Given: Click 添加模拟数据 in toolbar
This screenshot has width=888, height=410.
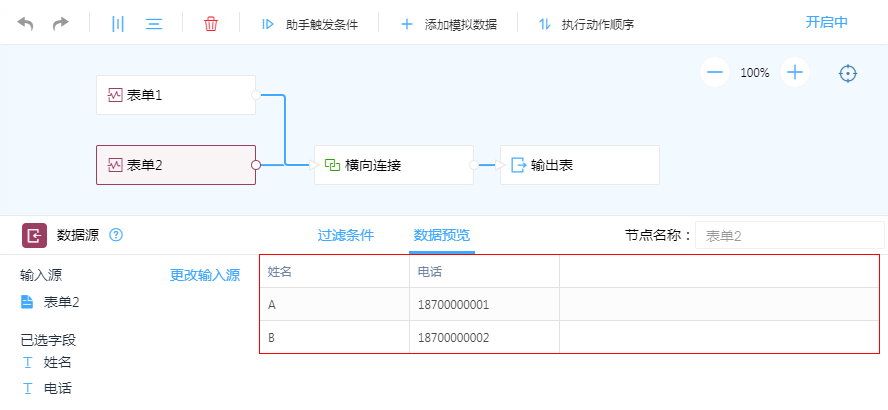Looking at the screenshot, I should click(x=449, y=24).
